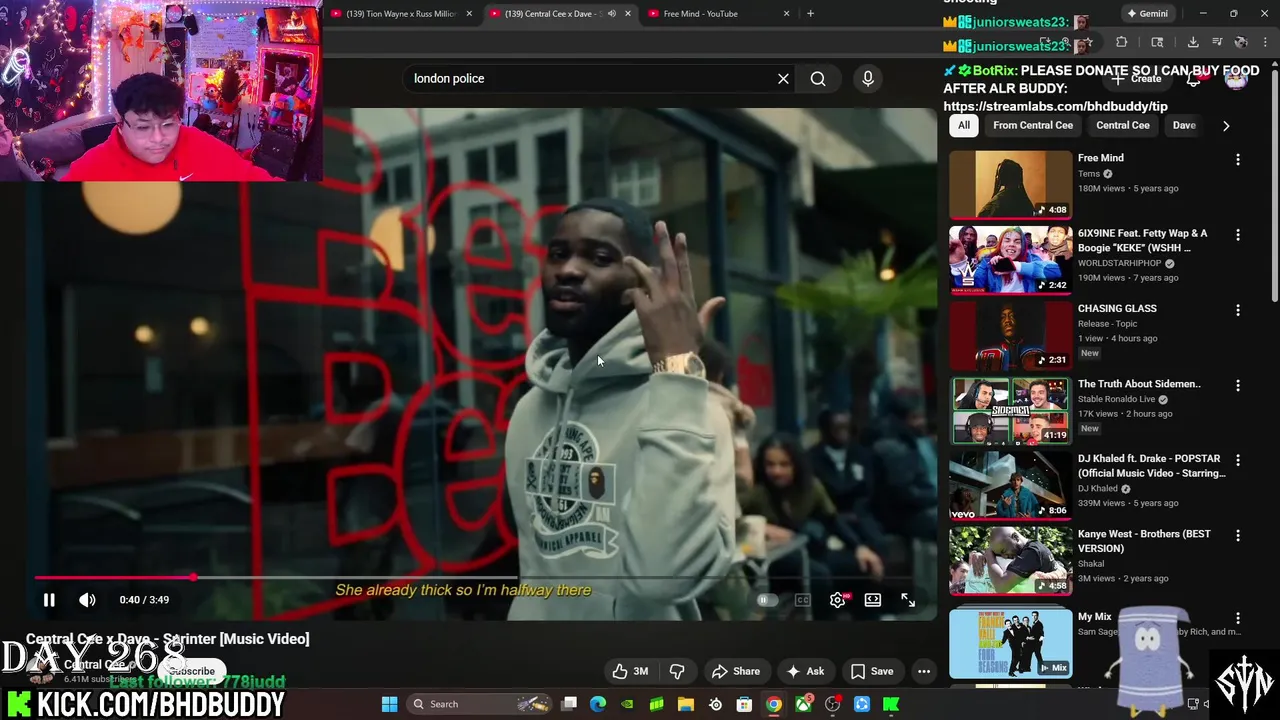This screenshot has width=1280, height=720.
Task: Open File Explorer from the taskbar
Action: click(686, 704)
